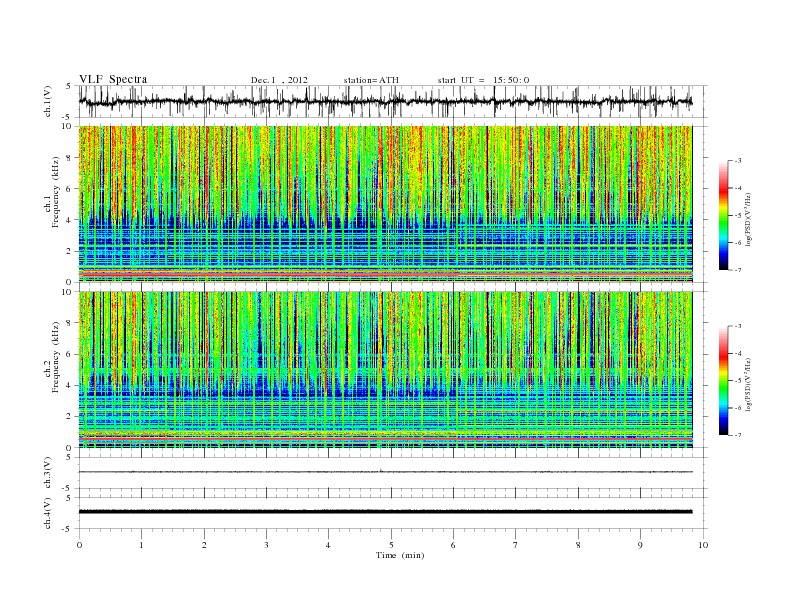Select the ch.2 "Frequency (kHz)" axis label
Screen dimensions: 792x612
[x=56, y=357]
